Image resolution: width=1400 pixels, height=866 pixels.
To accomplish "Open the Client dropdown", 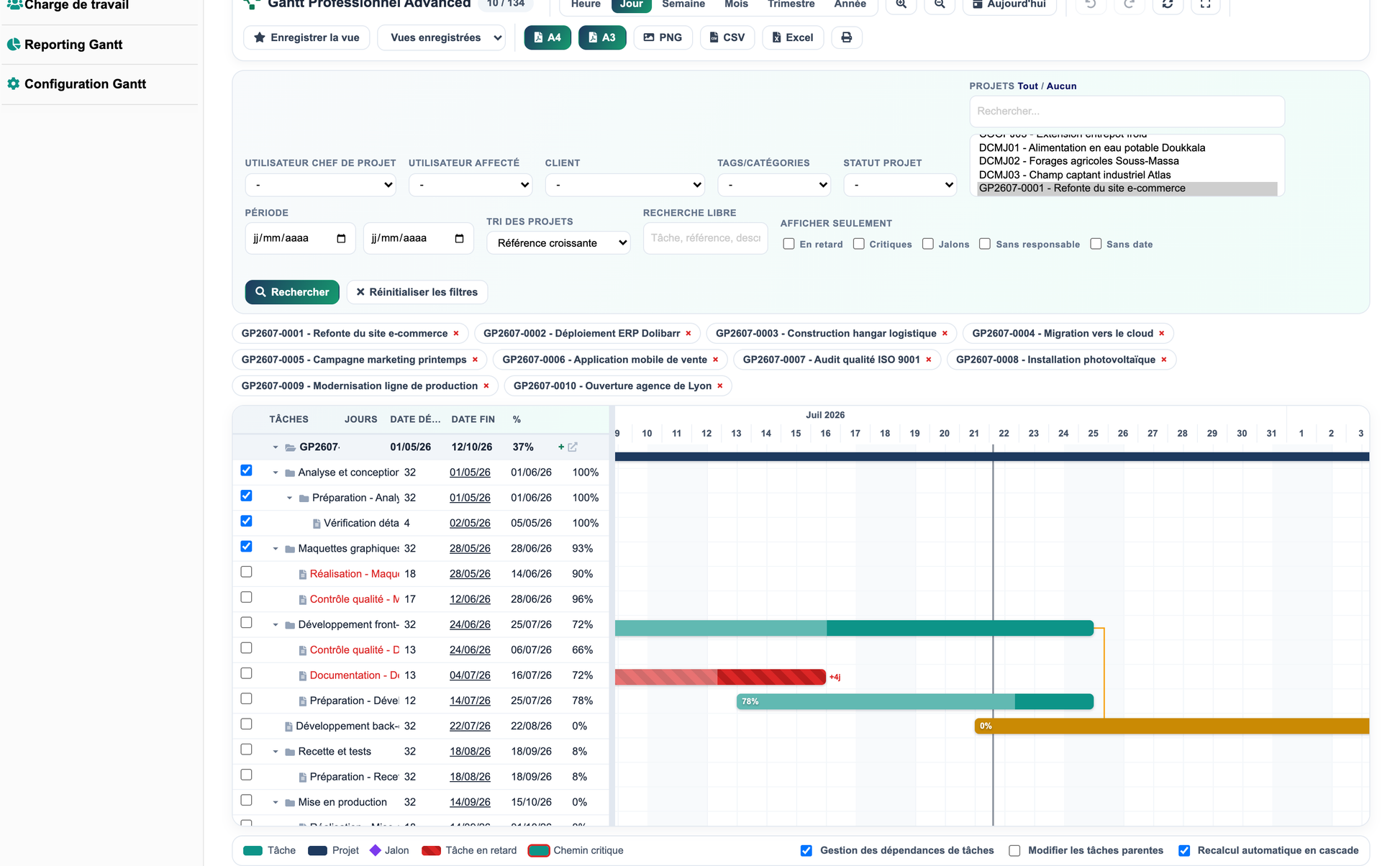I will 625,185.
